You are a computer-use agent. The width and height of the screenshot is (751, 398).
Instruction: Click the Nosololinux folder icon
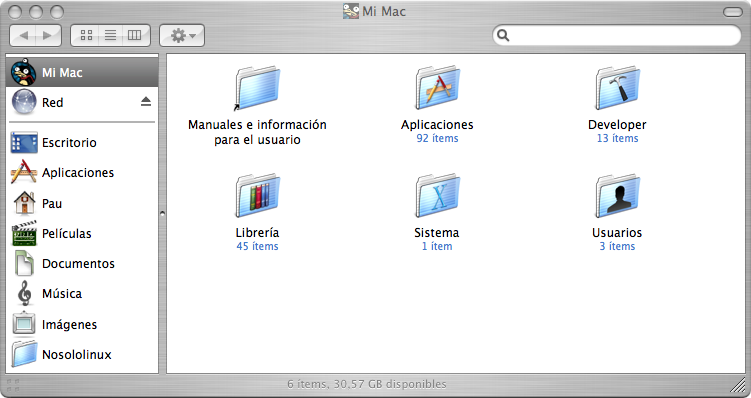click(24, 354)
